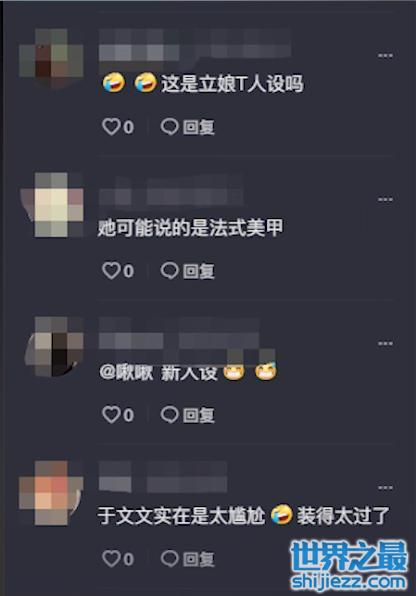This screenshot has height=596, width=416.
Task: Open avatar of 法式美甲 commenter
Action: tap(51, 204)
